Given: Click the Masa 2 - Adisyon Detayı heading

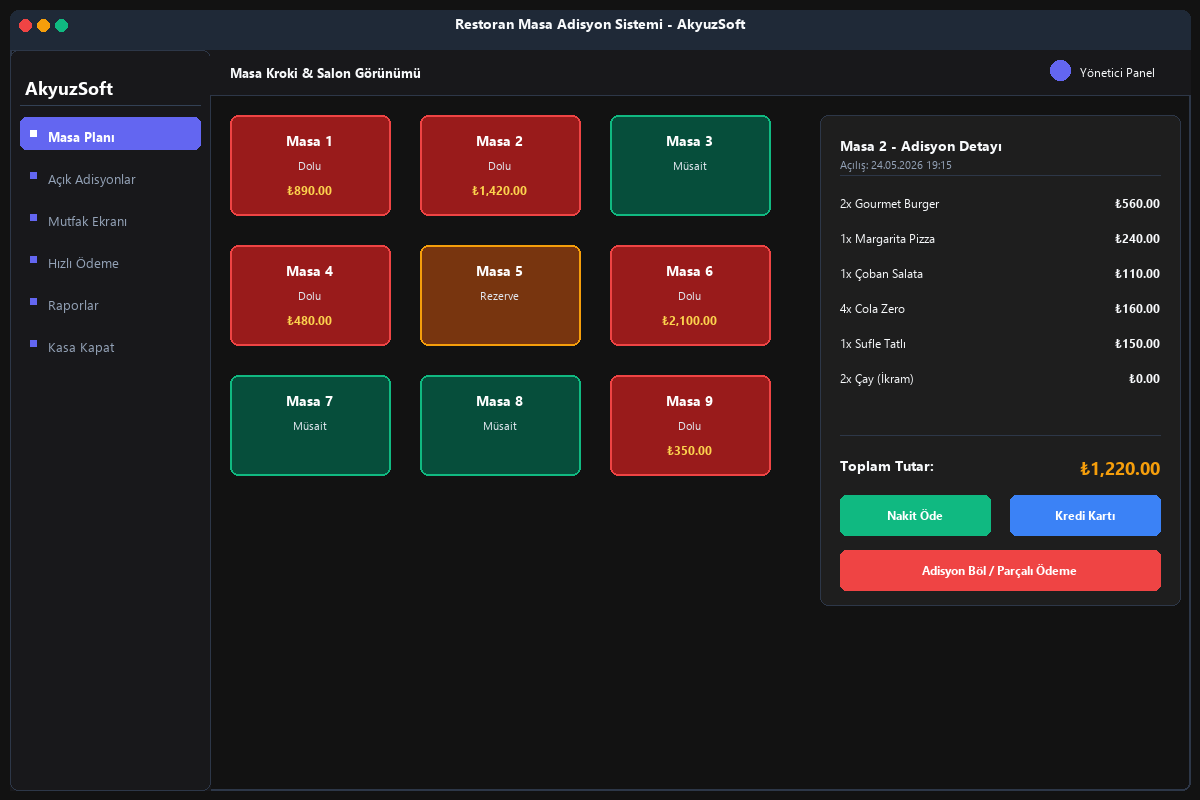Looking at the screenshot, I should (x=921, y=147).
